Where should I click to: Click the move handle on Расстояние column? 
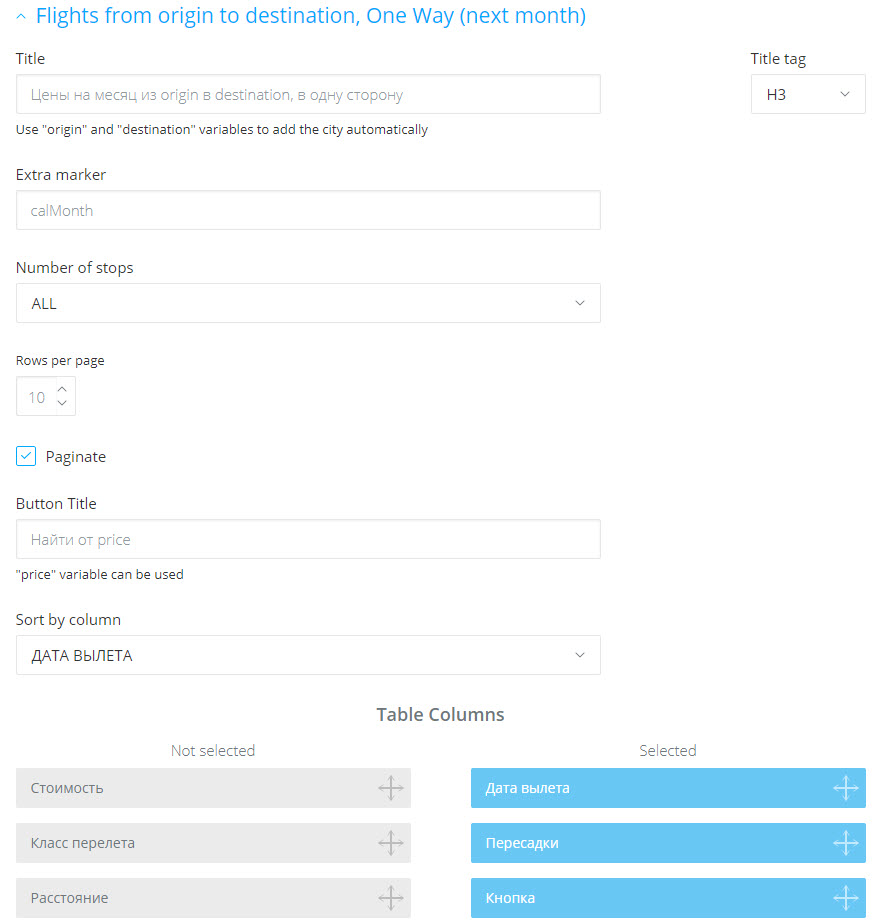391,898
